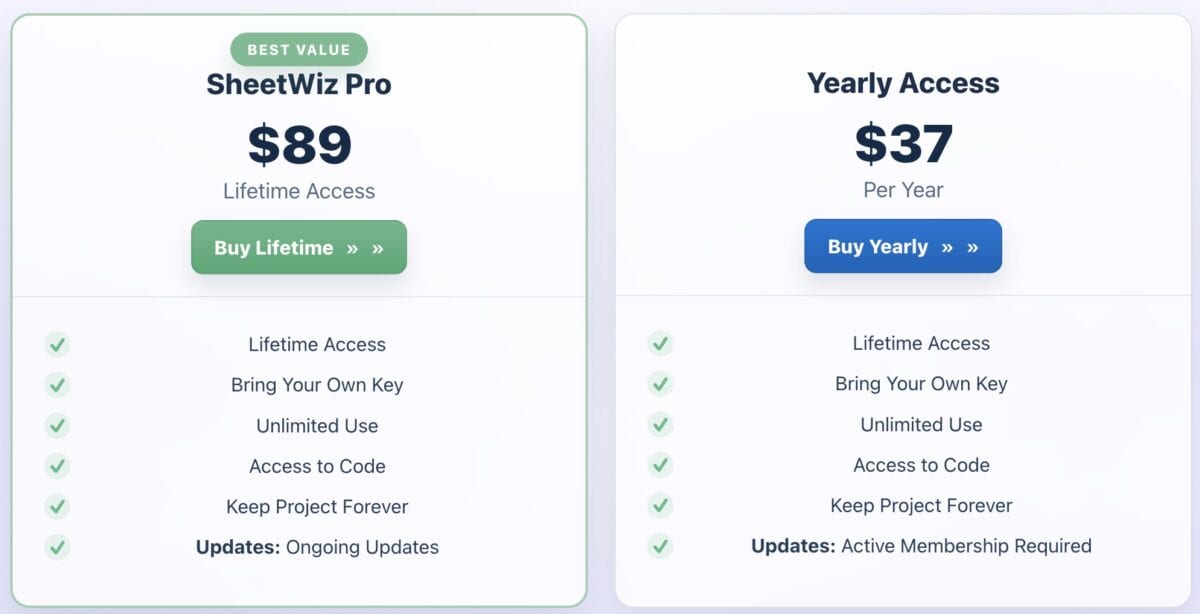
Task: Click the Per Year label under $37
Action: pyautogui.click(x=903, y=190)
